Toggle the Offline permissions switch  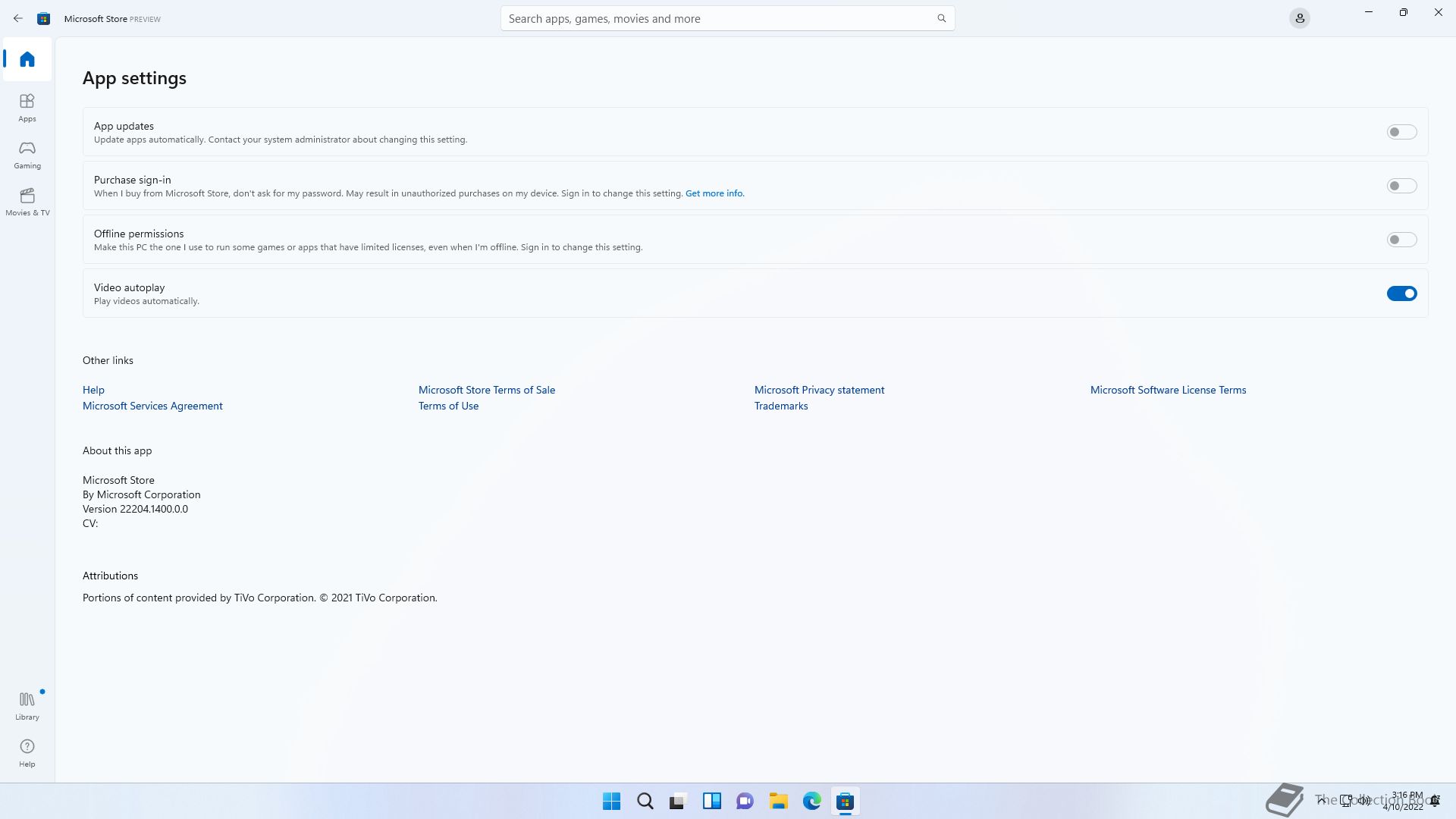pos(1401,240)
